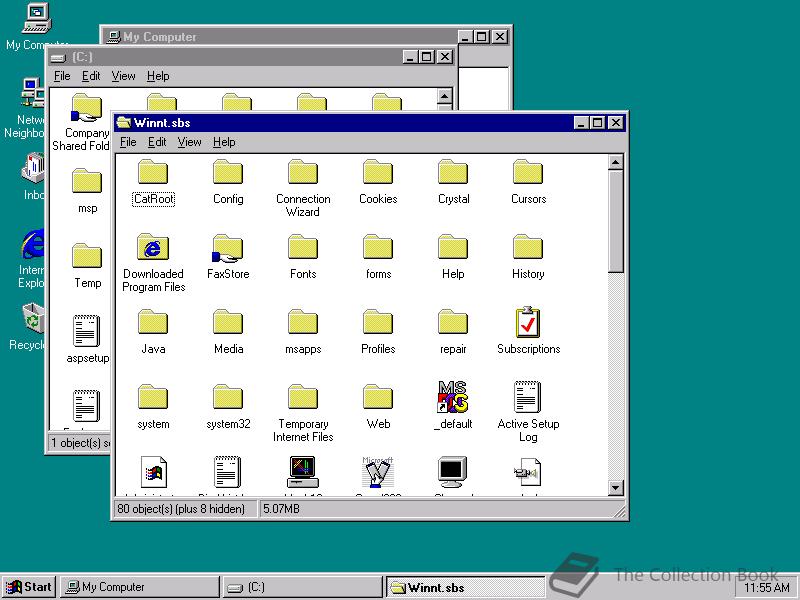The width and height of the screenshot is (800, 600).
Task: Open File menu in the C: window
Action: tap(62, 76)
